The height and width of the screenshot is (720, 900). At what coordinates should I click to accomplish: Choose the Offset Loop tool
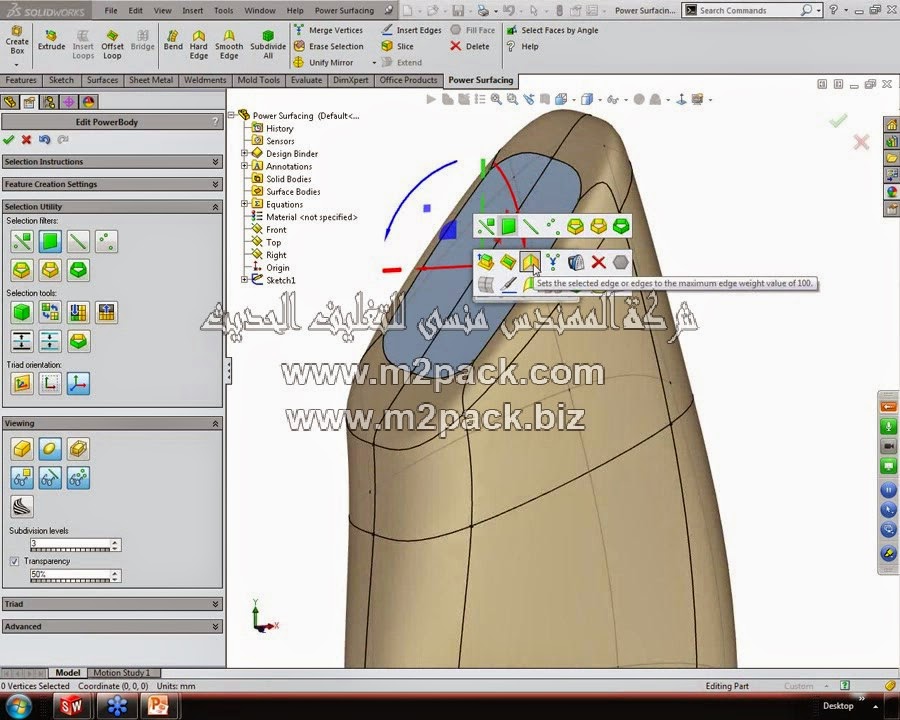pyautogui.click(x=112, y=45)
